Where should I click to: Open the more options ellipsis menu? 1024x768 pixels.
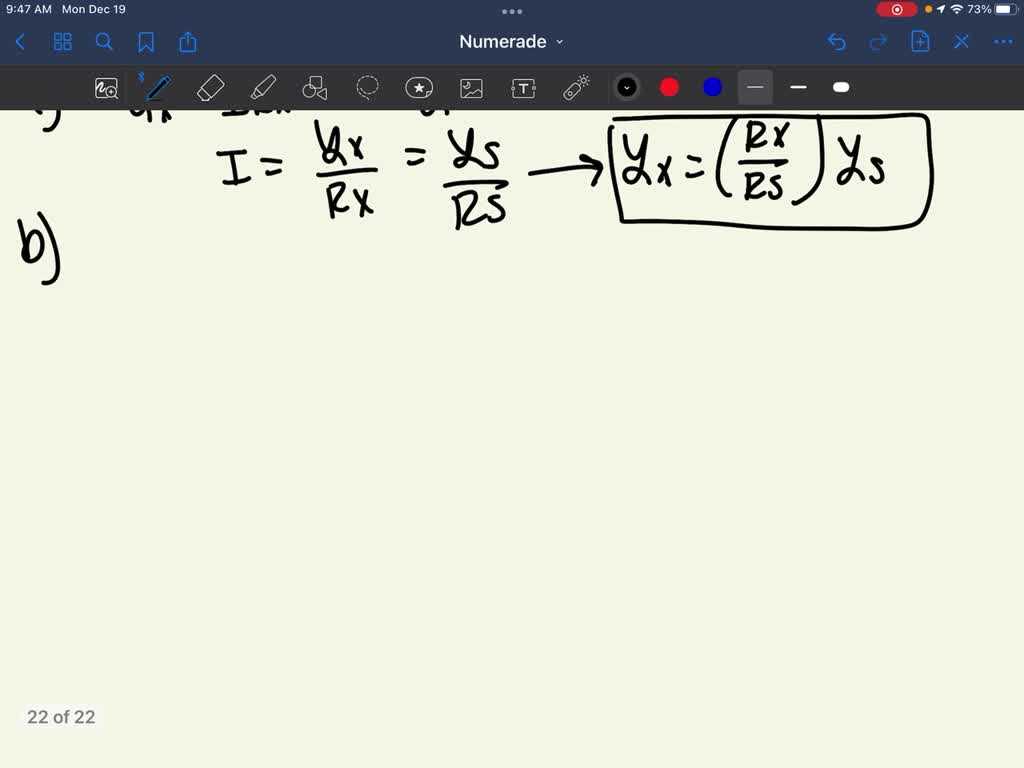(1003, 42)
